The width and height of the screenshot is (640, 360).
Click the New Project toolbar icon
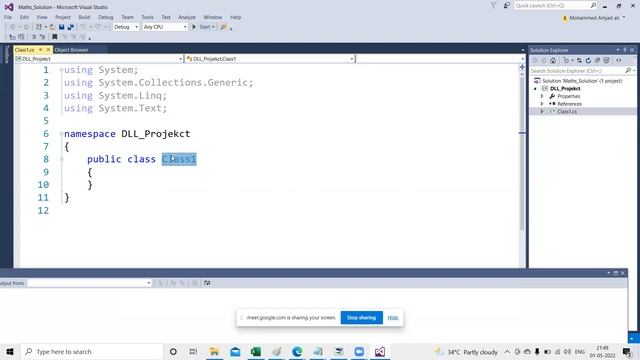[39, 27]
